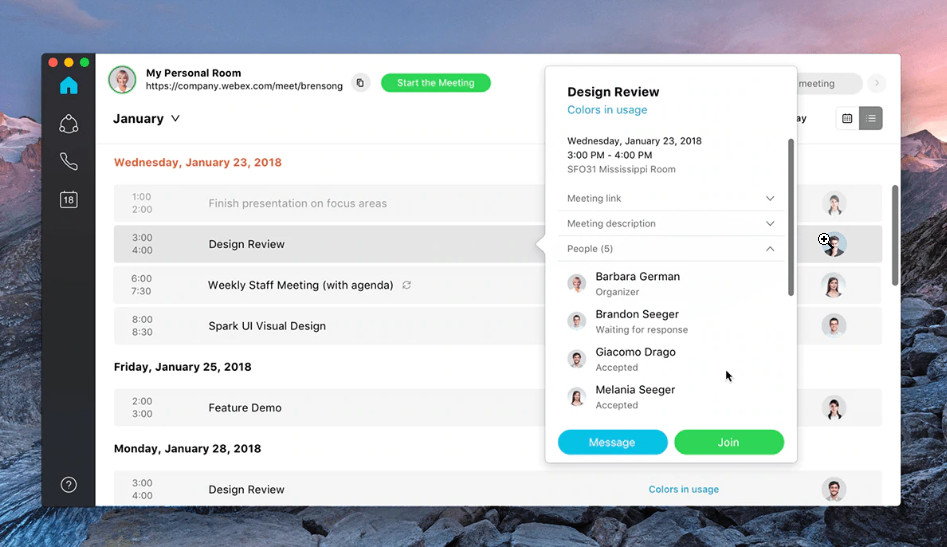The image size is (947, 547).
Task: Click avatar in Weekly Staff Meeting row
Action: coord(833,285)
